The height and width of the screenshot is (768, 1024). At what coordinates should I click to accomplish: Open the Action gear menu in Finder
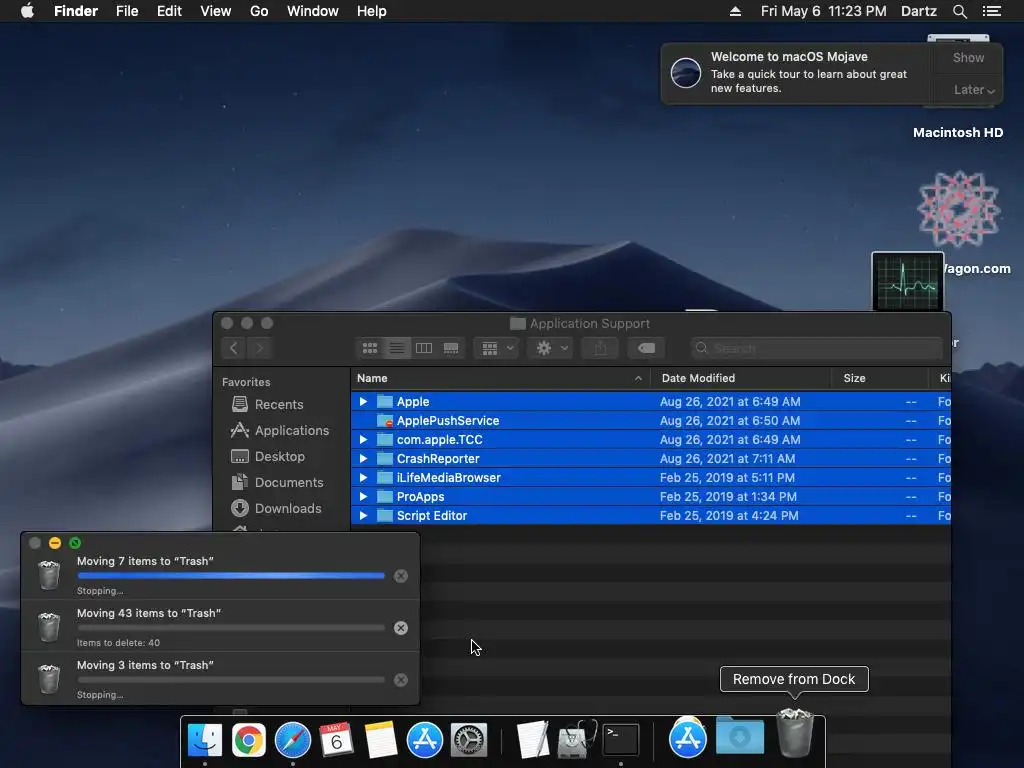(x=551, y=348)
